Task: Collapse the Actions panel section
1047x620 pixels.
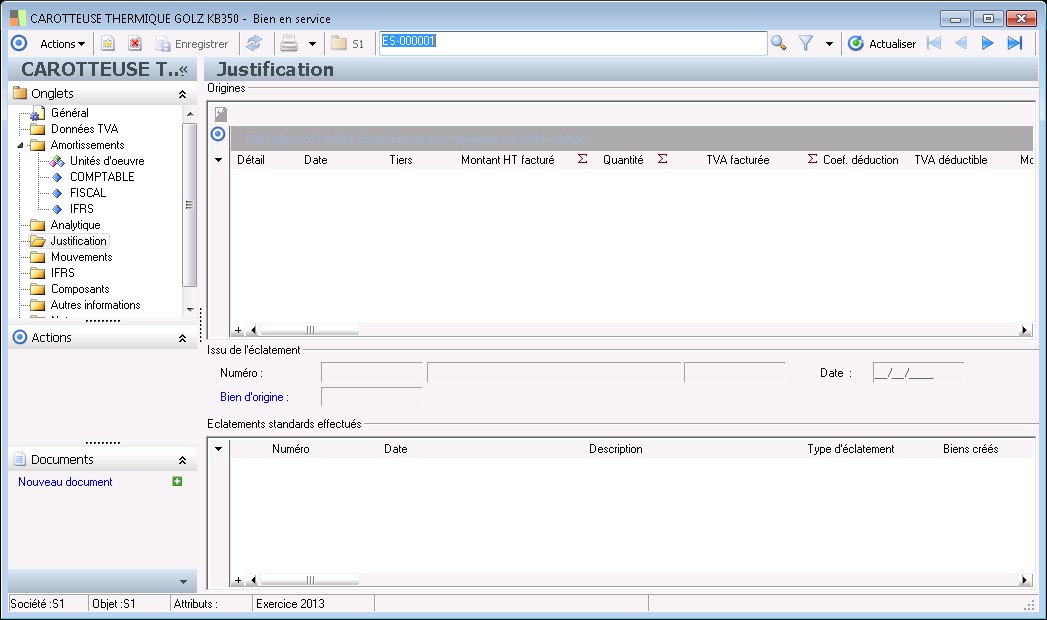Action: [x=182, y=338]
